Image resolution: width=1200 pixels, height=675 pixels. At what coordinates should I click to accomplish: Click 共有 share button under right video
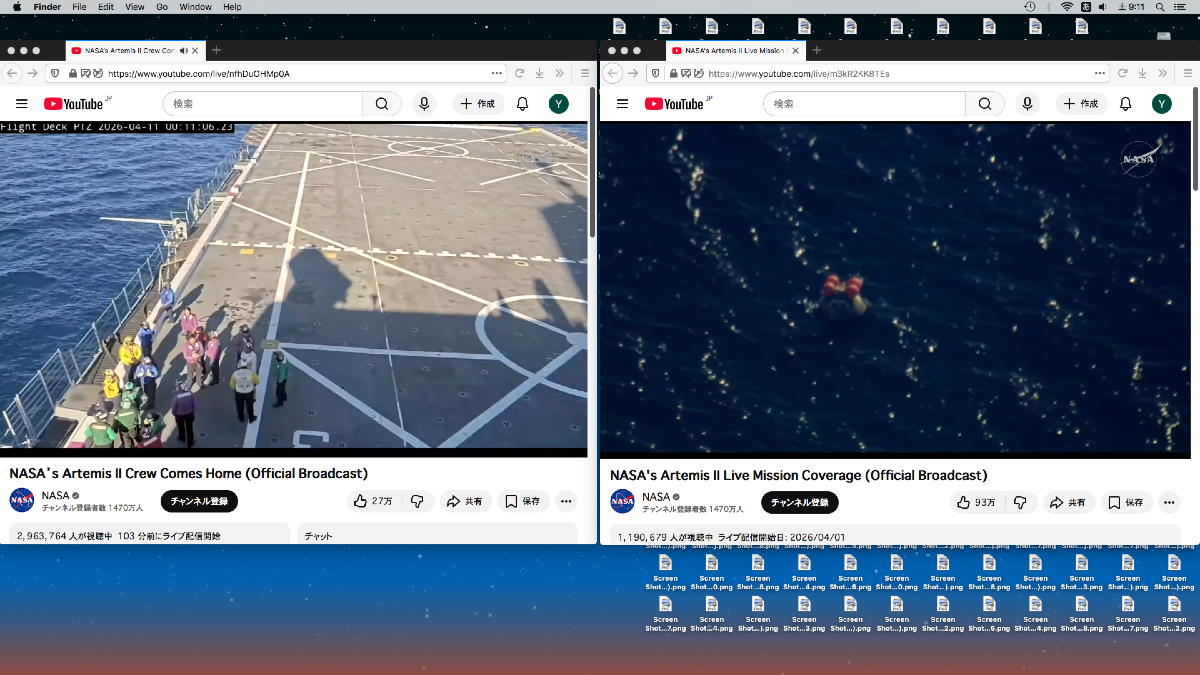(x=1068, y=502)
